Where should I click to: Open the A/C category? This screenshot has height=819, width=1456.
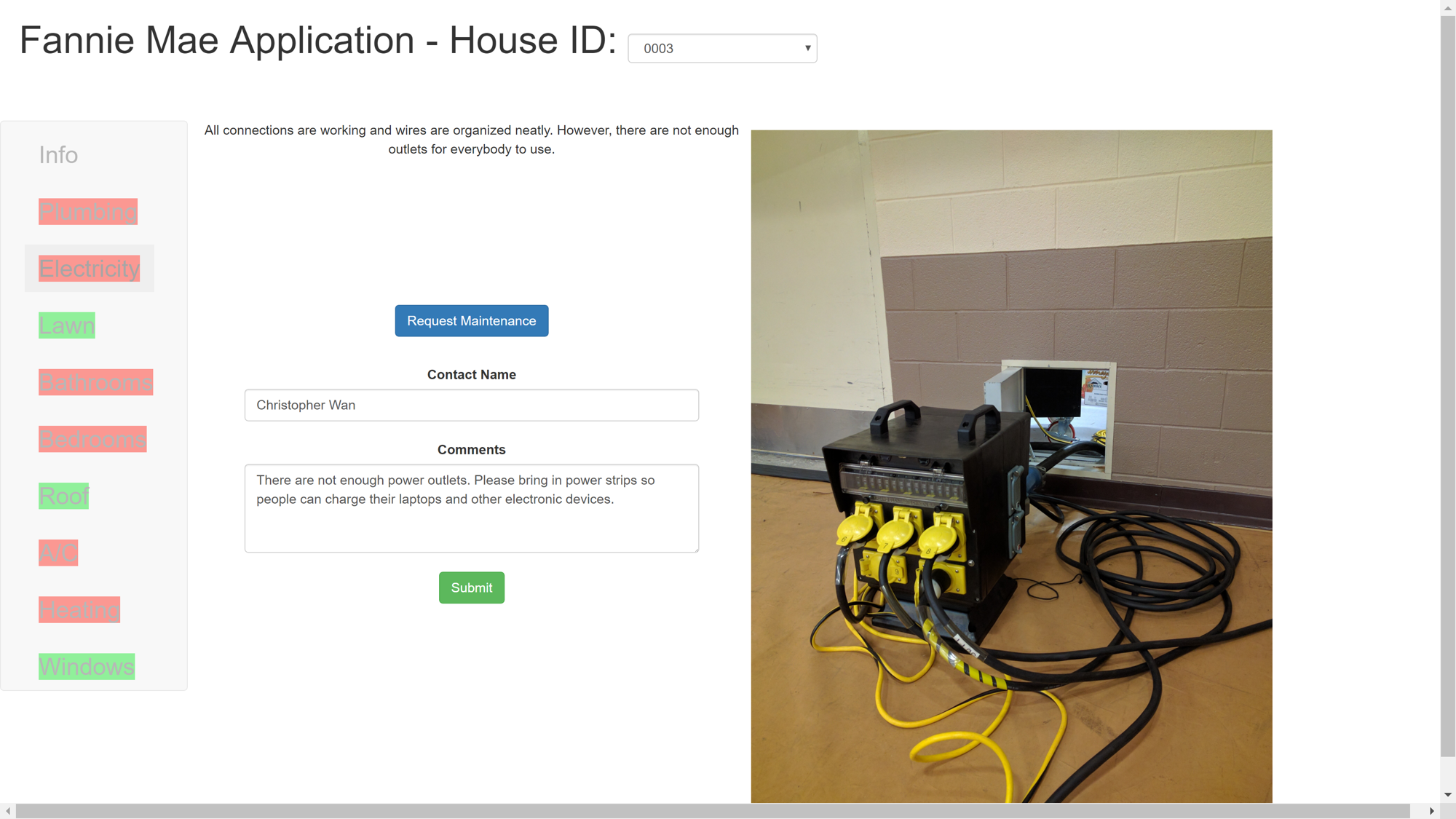58,553
